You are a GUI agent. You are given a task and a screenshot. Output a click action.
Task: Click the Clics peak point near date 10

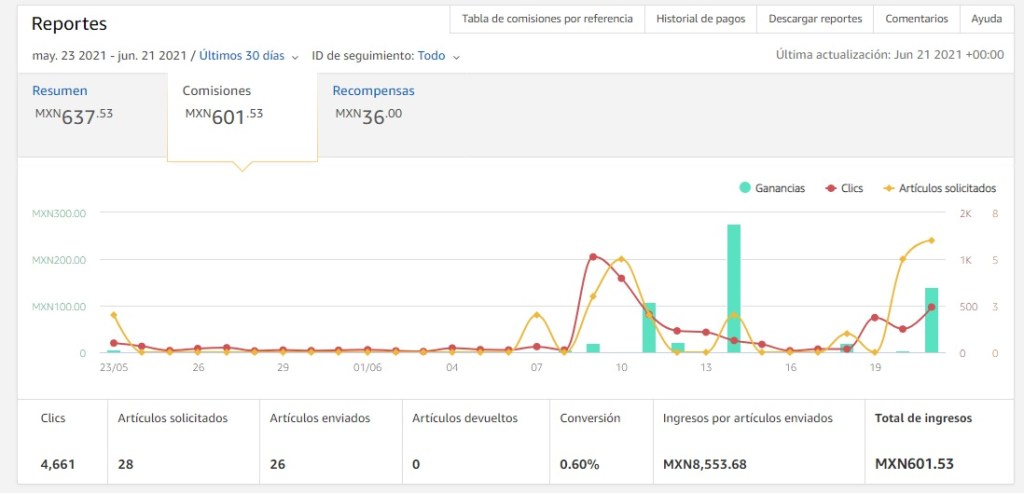593,257
